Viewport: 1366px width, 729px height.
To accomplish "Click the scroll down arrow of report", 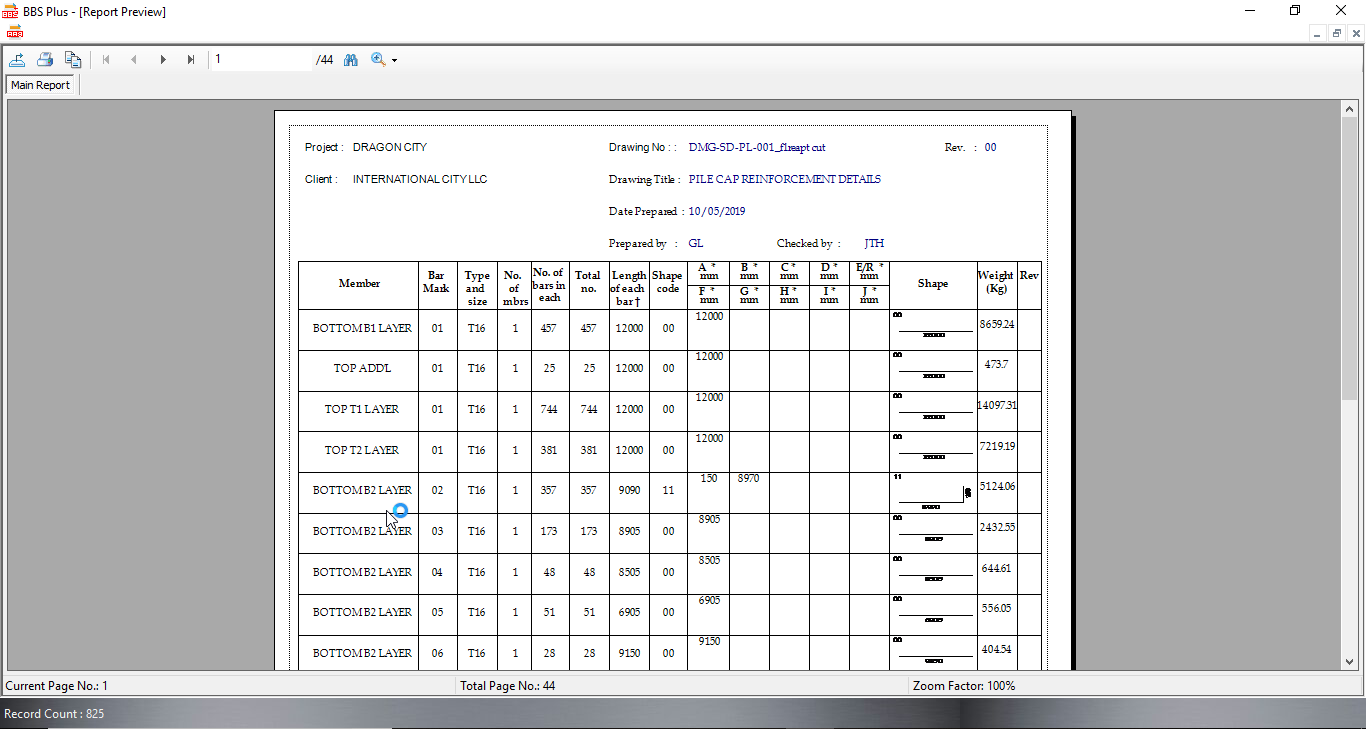I will (1349, 661).
